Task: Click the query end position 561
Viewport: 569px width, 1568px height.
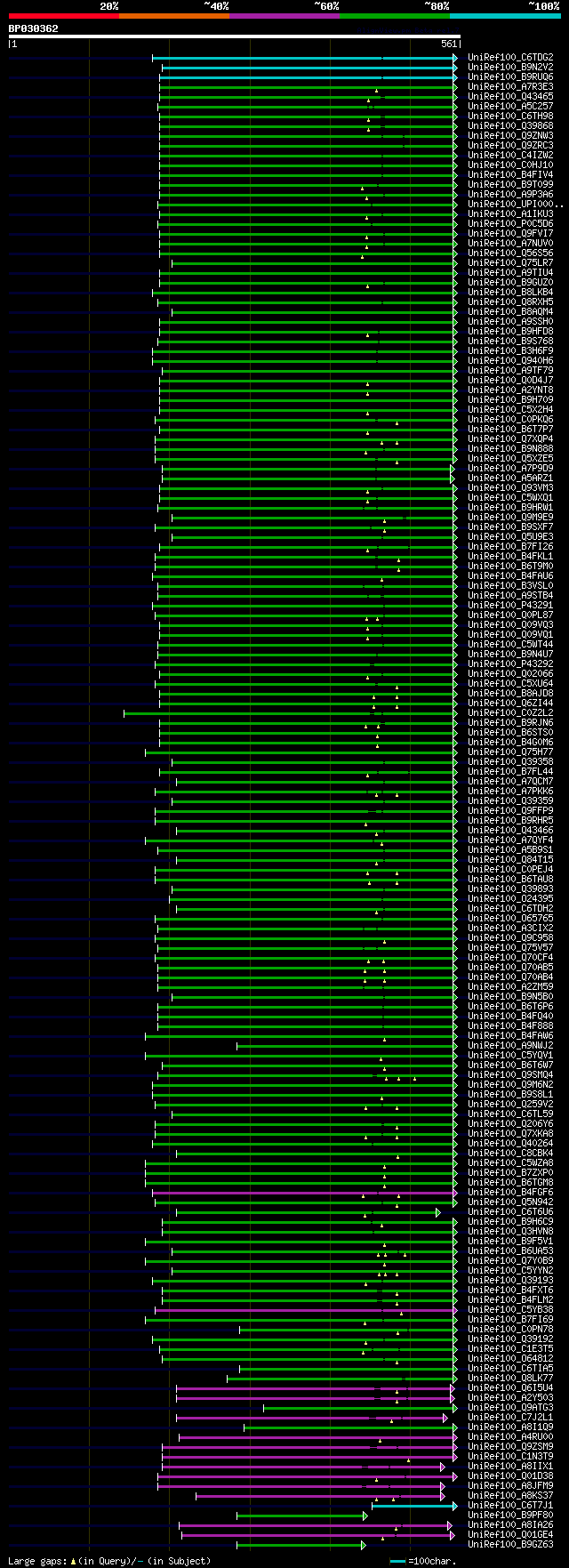Action: 448,44
